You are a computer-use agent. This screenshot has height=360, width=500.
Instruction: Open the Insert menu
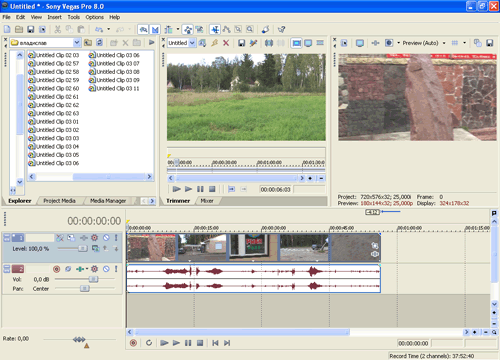click(54, 17)
